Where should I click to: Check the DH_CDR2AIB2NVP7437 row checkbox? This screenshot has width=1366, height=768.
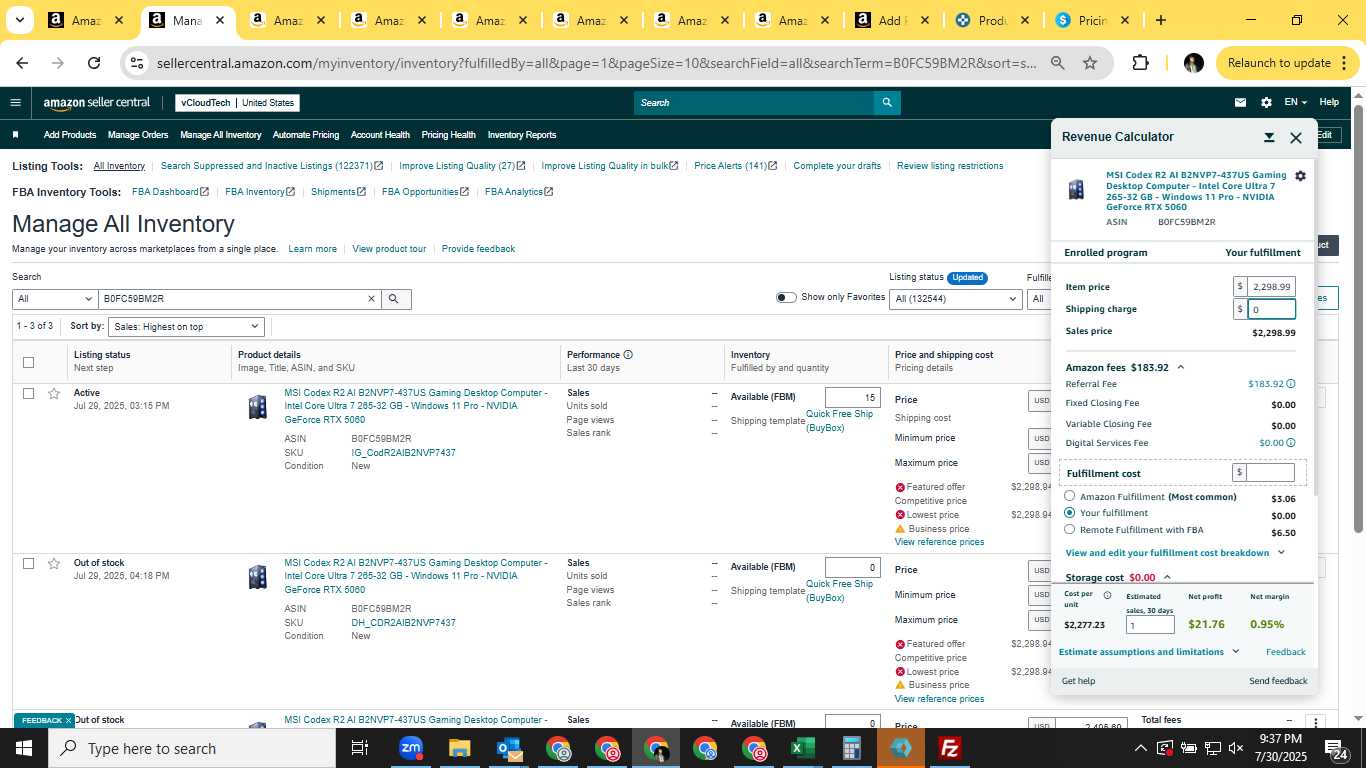28,563
